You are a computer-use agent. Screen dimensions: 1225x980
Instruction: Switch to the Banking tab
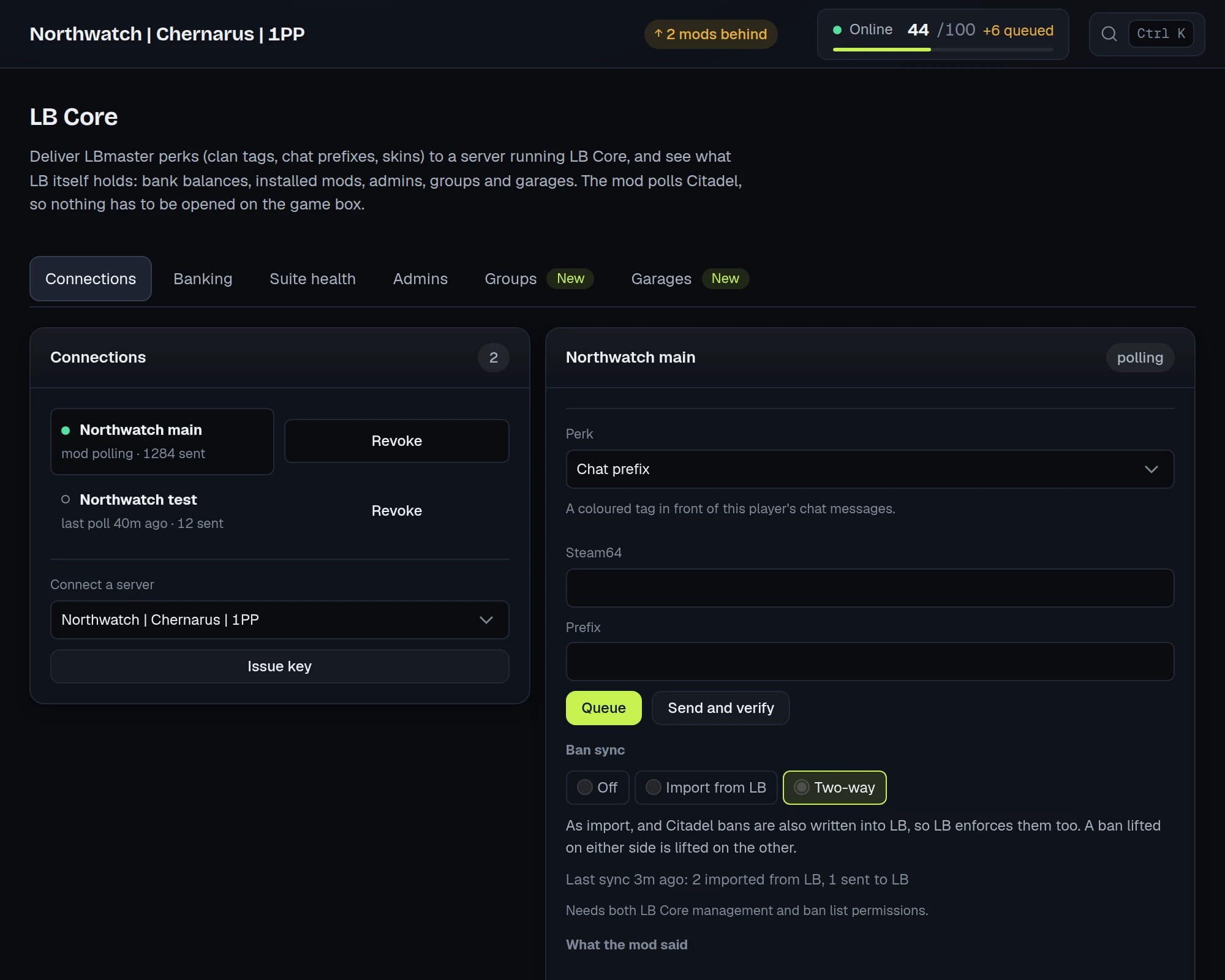(203, 279)
